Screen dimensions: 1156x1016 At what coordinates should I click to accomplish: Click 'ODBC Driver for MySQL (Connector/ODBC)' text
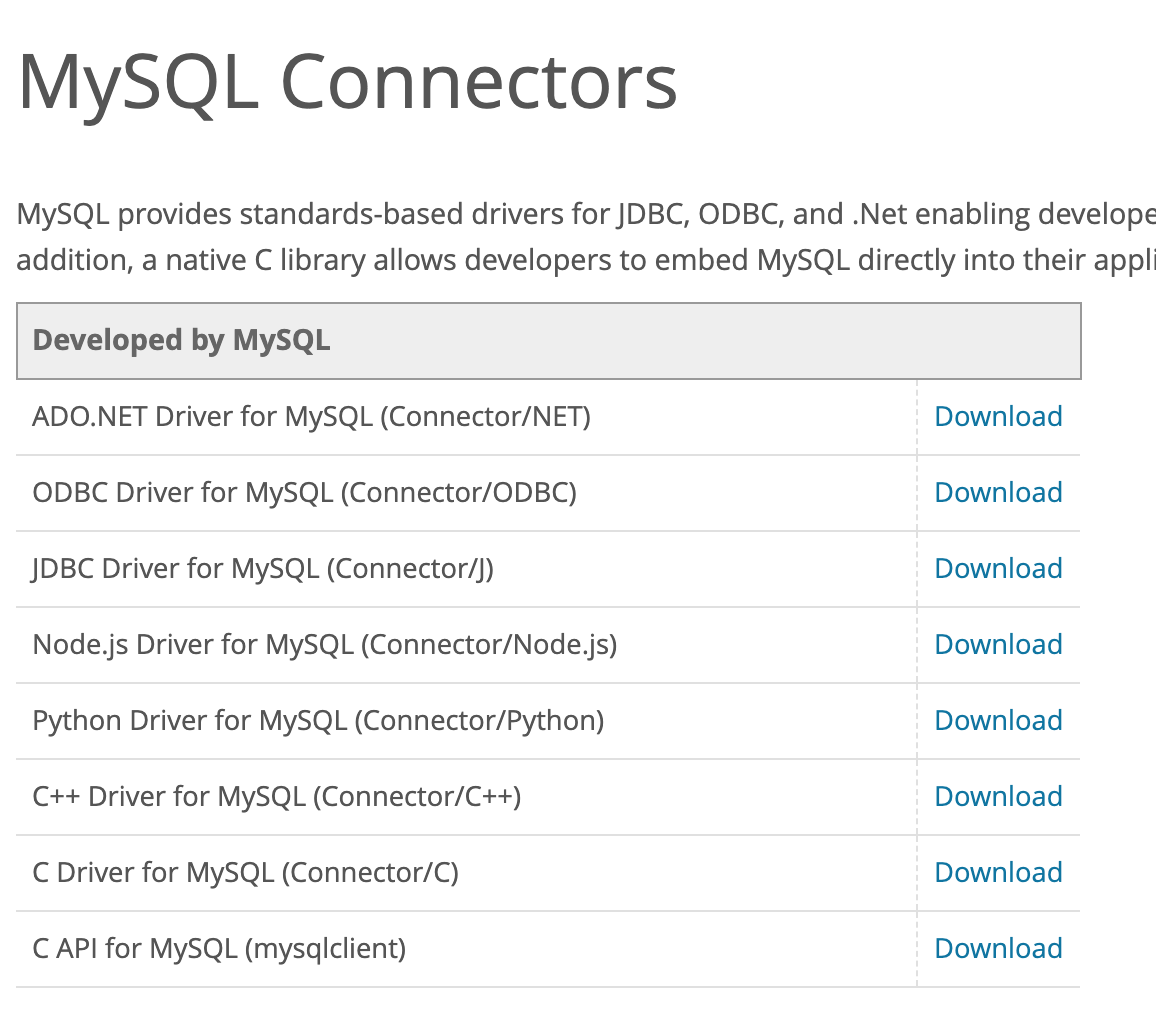(x=304, y=493)
